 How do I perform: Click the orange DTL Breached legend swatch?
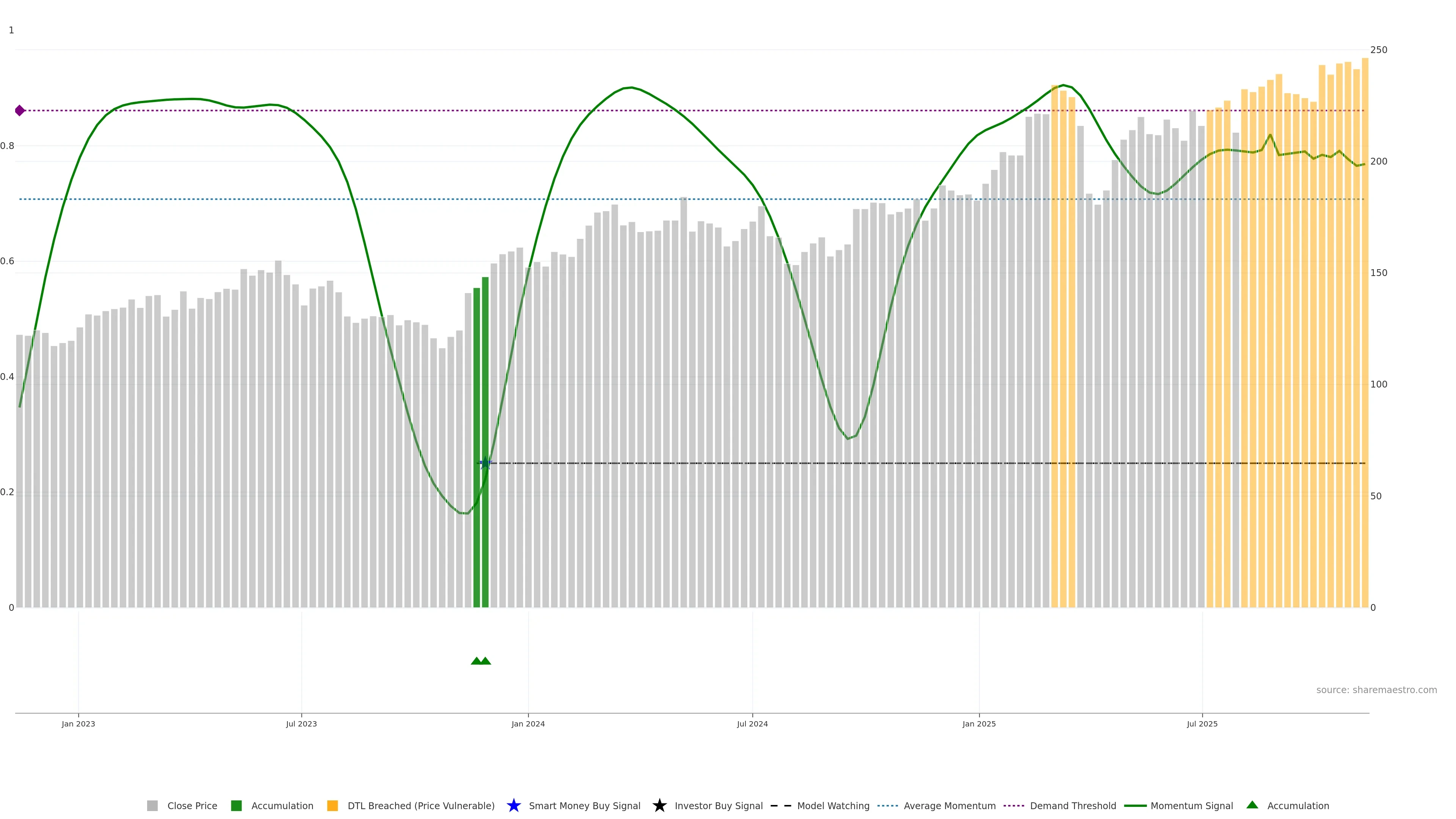[333, 805]
